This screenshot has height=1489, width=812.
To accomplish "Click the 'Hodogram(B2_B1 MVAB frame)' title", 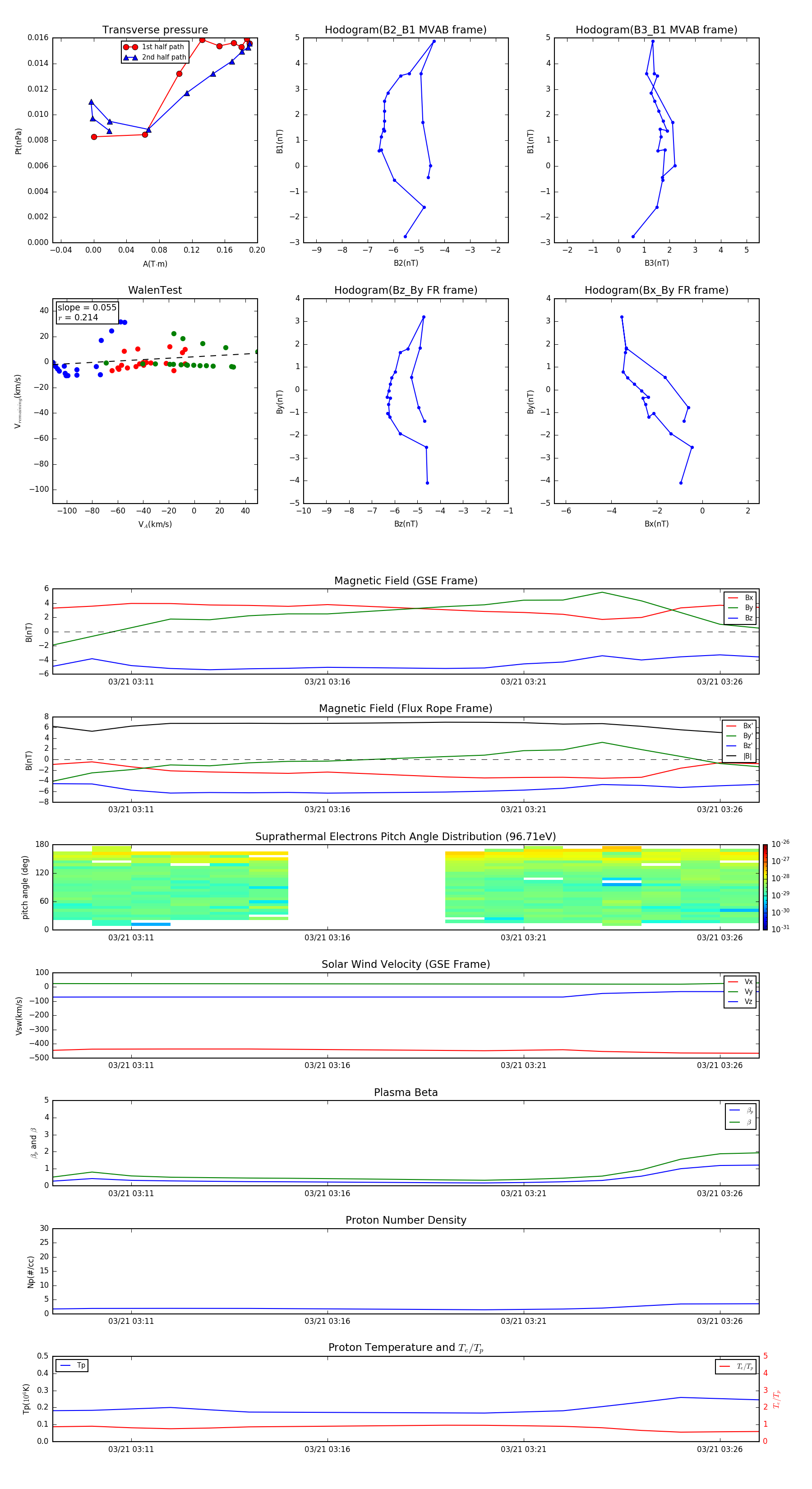I will pyautogui.click(x=405, y=30).
